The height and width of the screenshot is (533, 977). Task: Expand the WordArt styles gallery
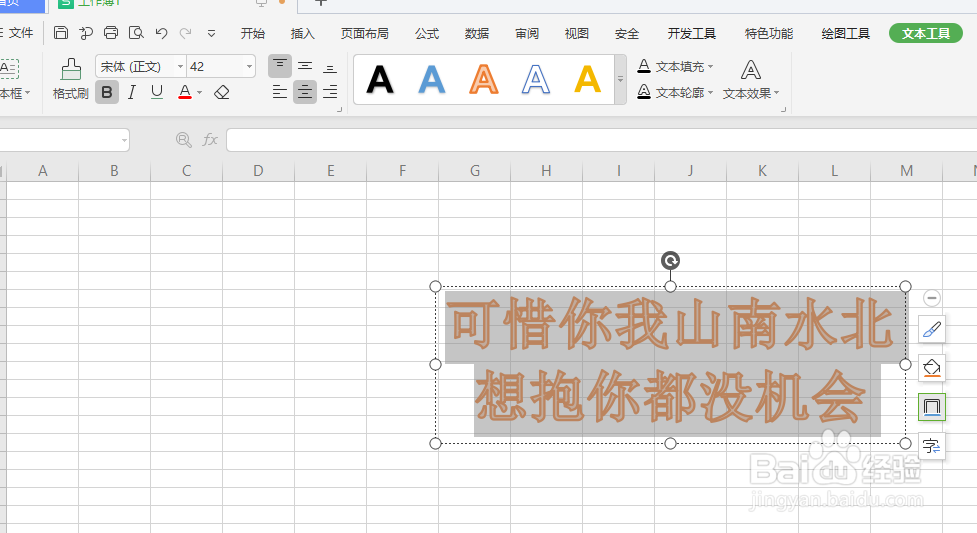point(620,79)
